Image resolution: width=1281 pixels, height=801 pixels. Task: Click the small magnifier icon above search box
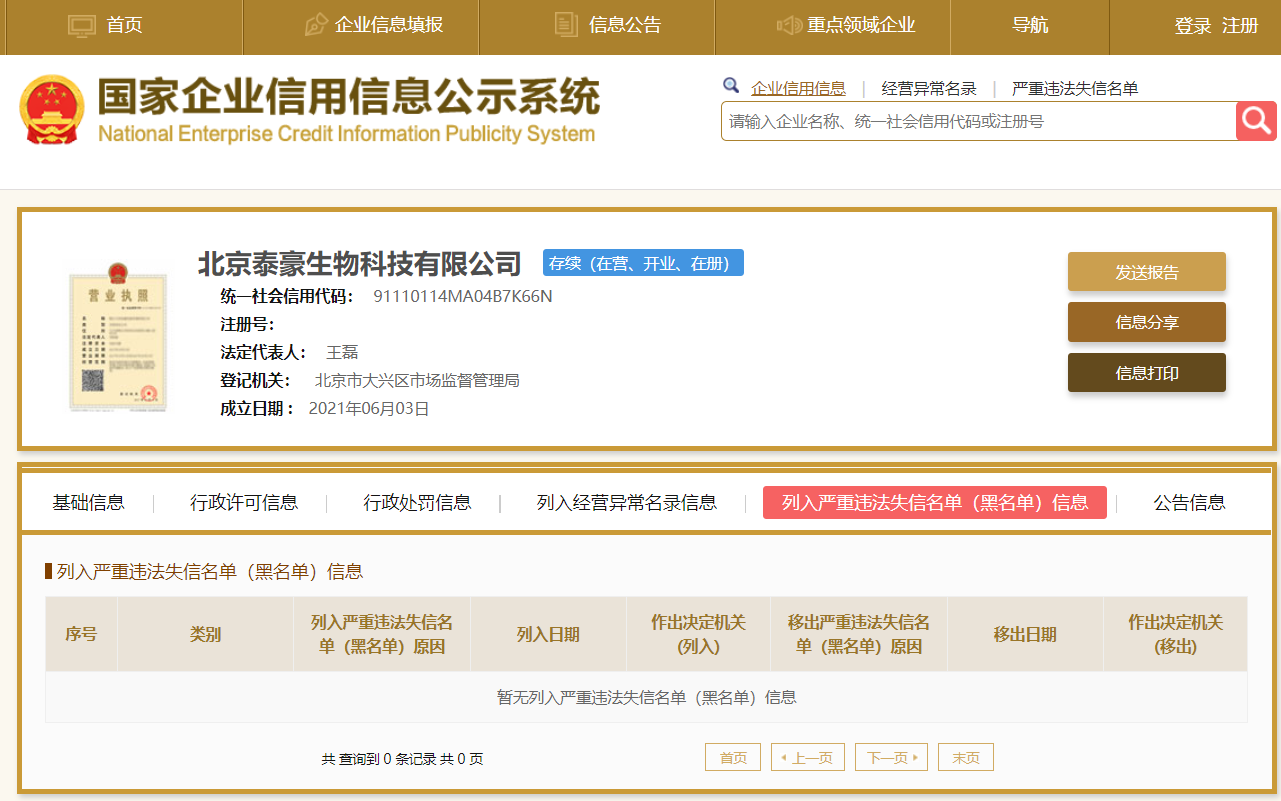(x=731, y=86)
